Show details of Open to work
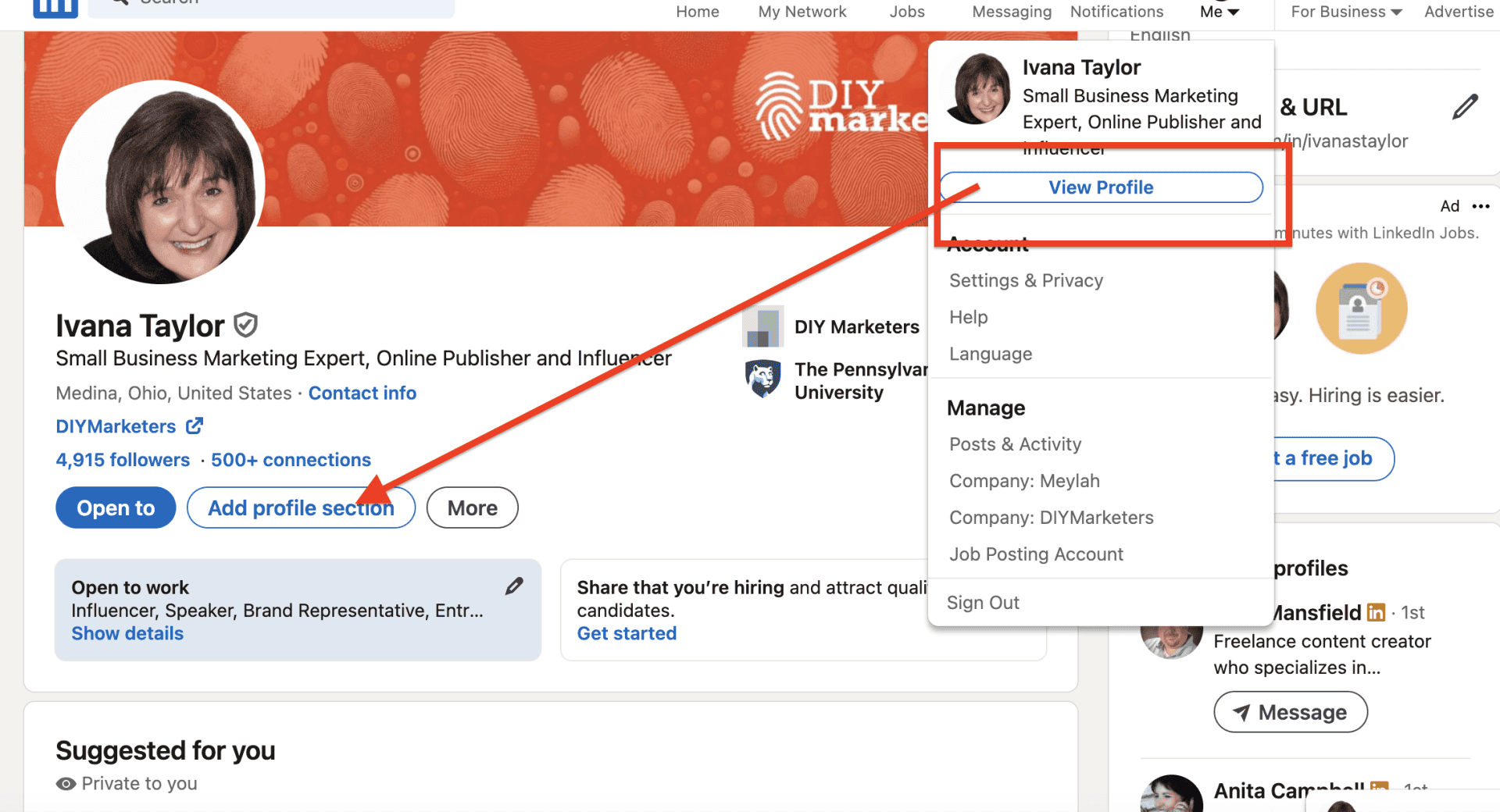 127,633
